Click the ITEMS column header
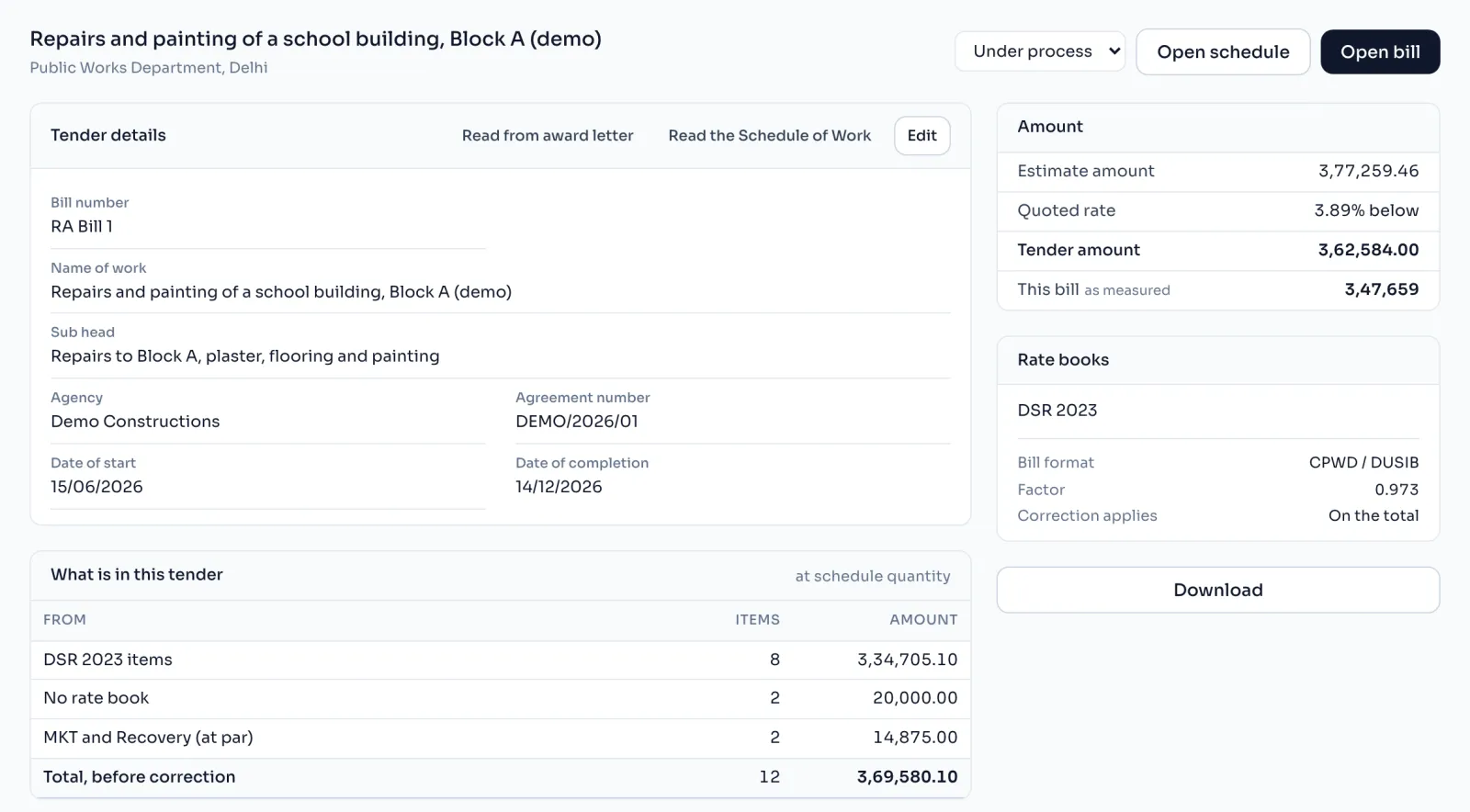Image resolution: width=1470 pixels, height=812 pixels. 757,620
